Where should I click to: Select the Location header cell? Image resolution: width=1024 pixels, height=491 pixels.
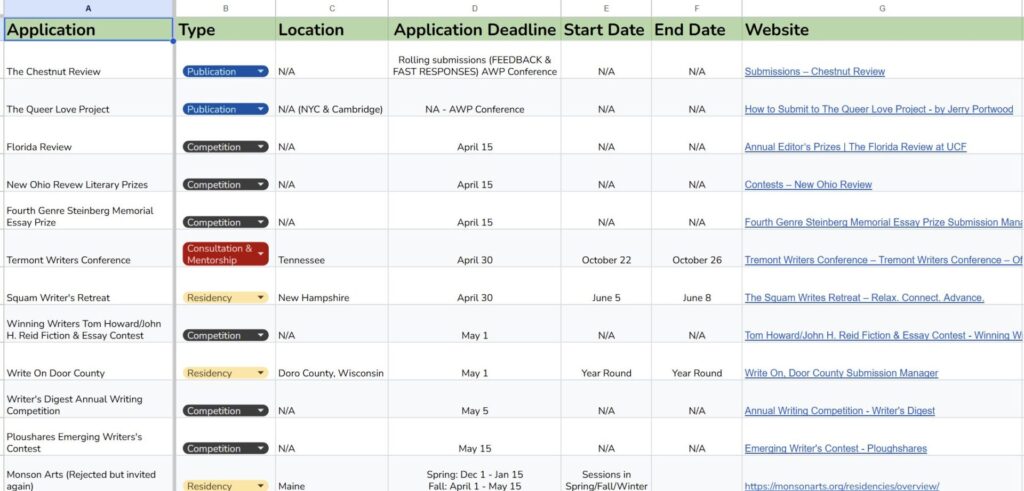(x=332, y=29)
